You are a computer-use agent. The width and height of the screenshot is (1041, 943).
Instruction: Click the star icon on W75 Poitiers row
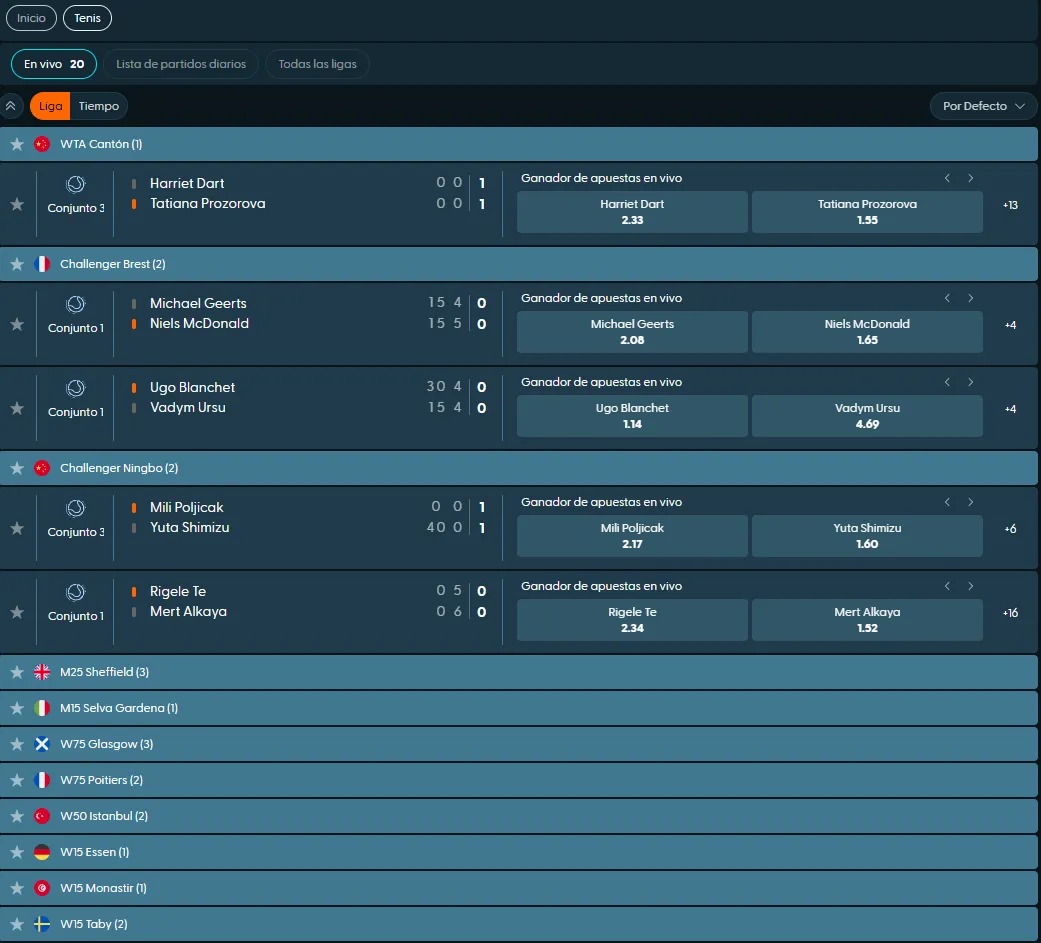[x=17, y=780]
